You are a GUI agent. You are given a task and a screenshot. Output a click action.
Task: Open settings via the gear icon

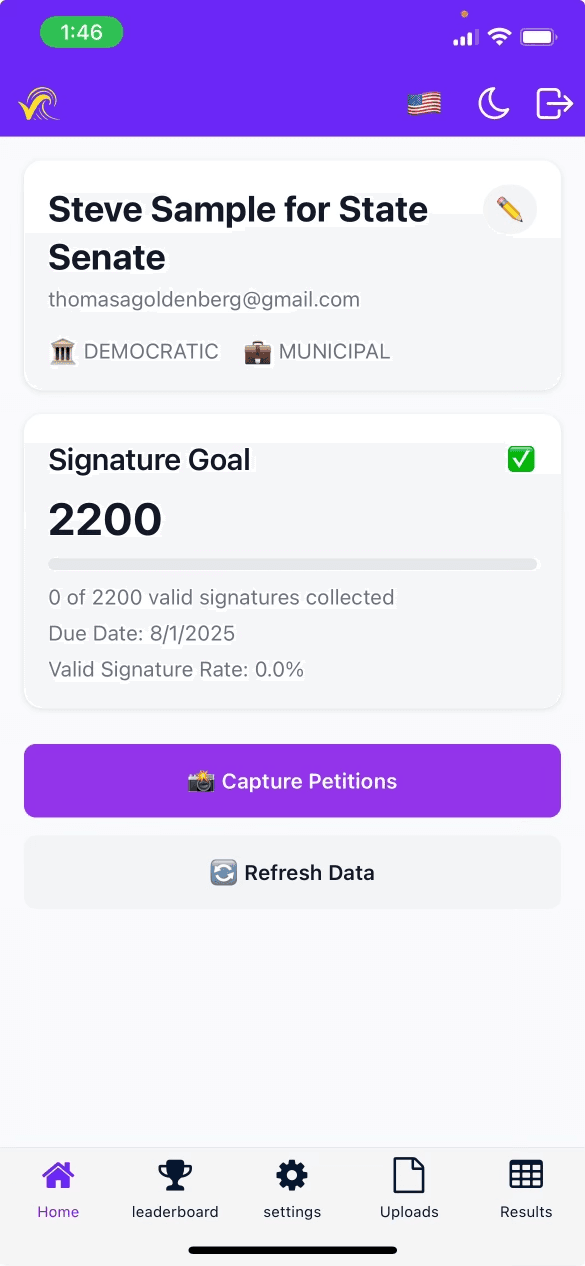point(292,1175)
